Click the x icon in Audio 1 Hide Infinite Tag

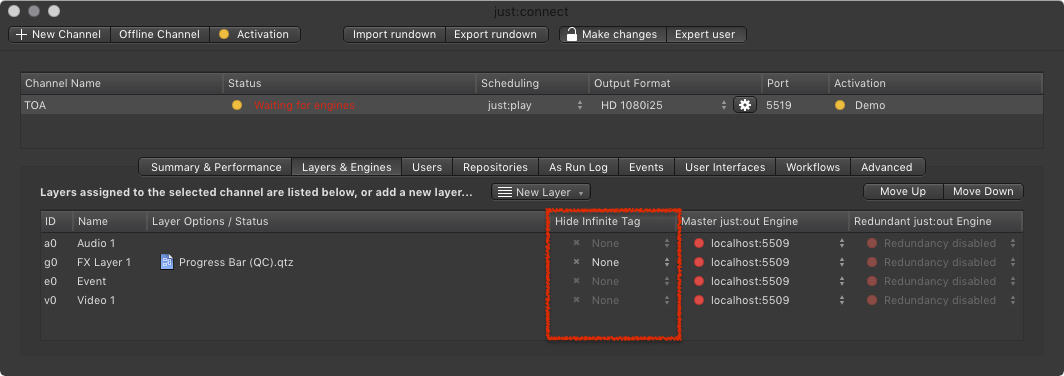(x=577, y=243)
